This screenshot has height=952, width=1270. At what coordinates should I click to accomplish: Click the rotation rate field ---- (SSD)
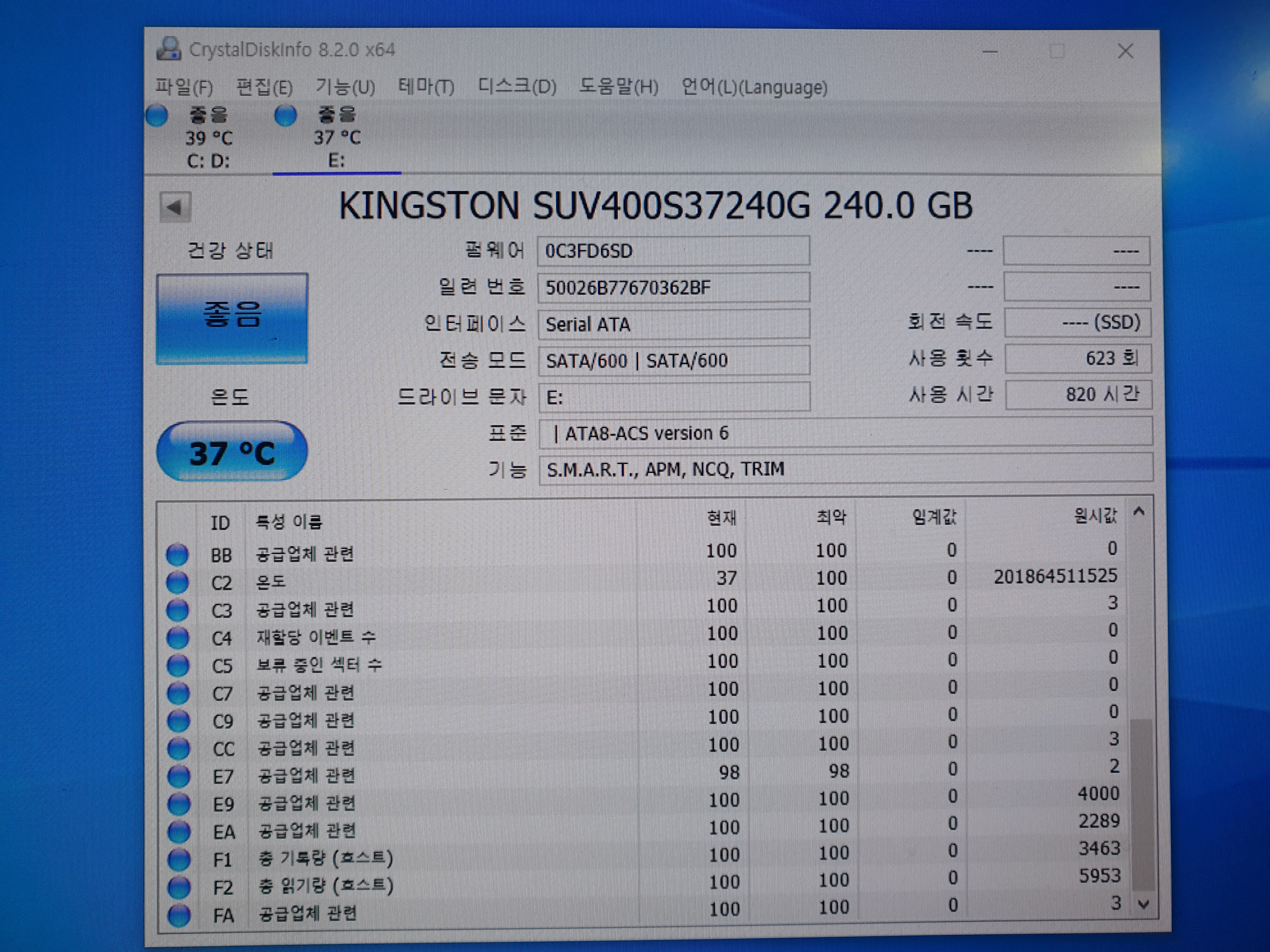[x=1077, y=322]
